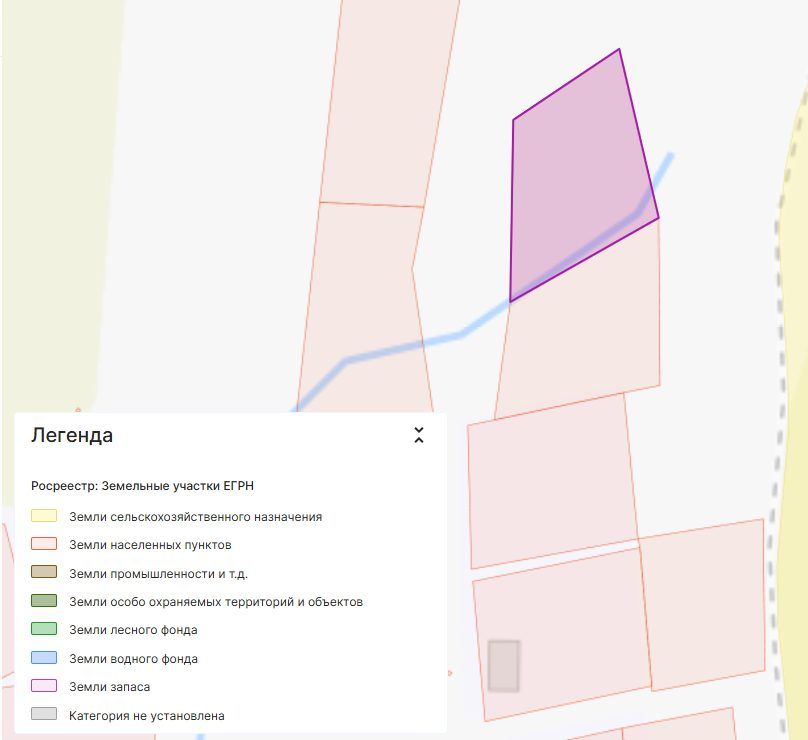Screen dimensions: 808x740
Task: Click 'Земли водного фонда' label
Action: (x=133, y=659)
